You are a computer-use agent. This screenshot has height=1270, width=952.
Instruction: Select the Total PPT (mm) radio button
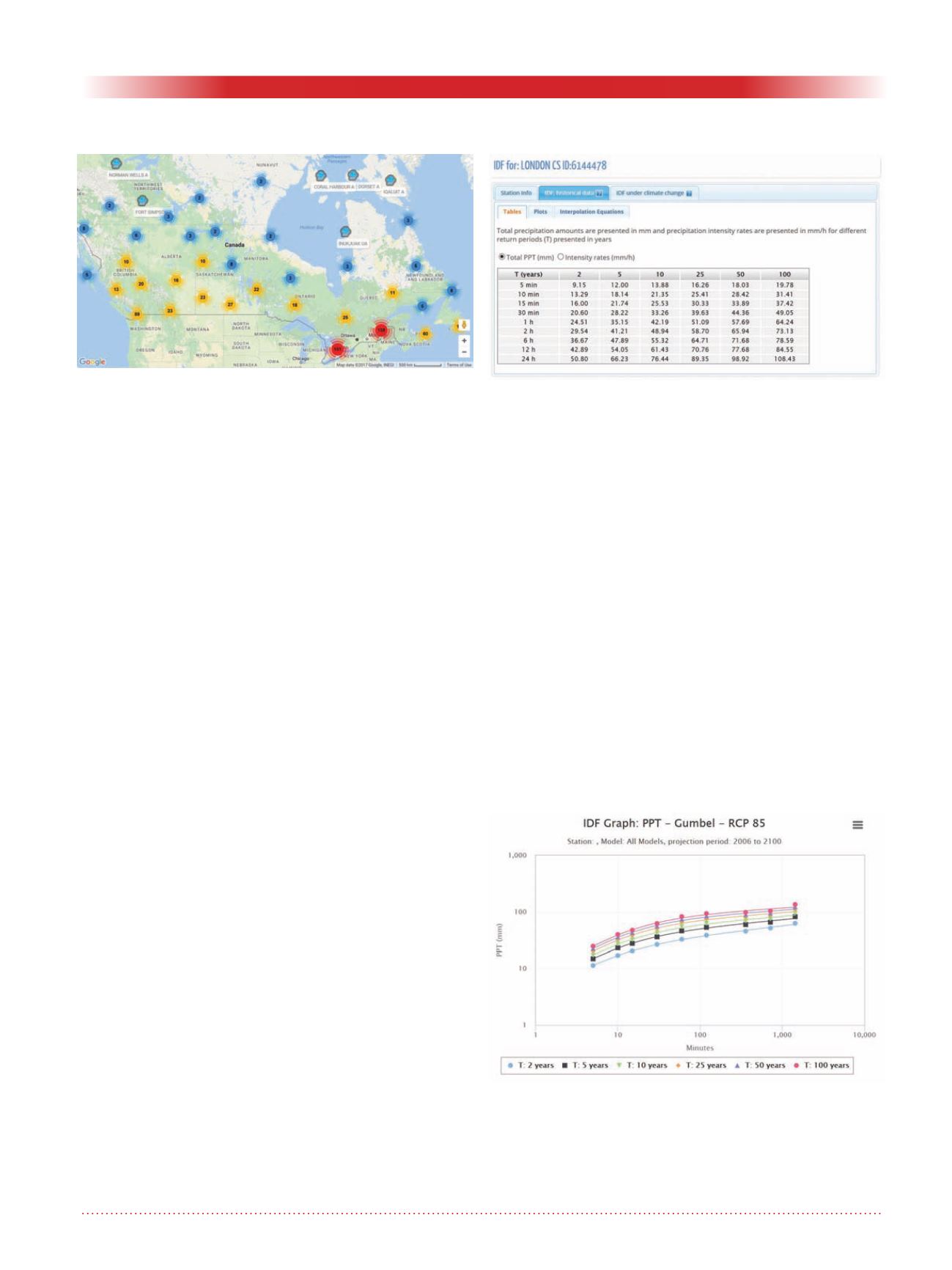point(502,257)
